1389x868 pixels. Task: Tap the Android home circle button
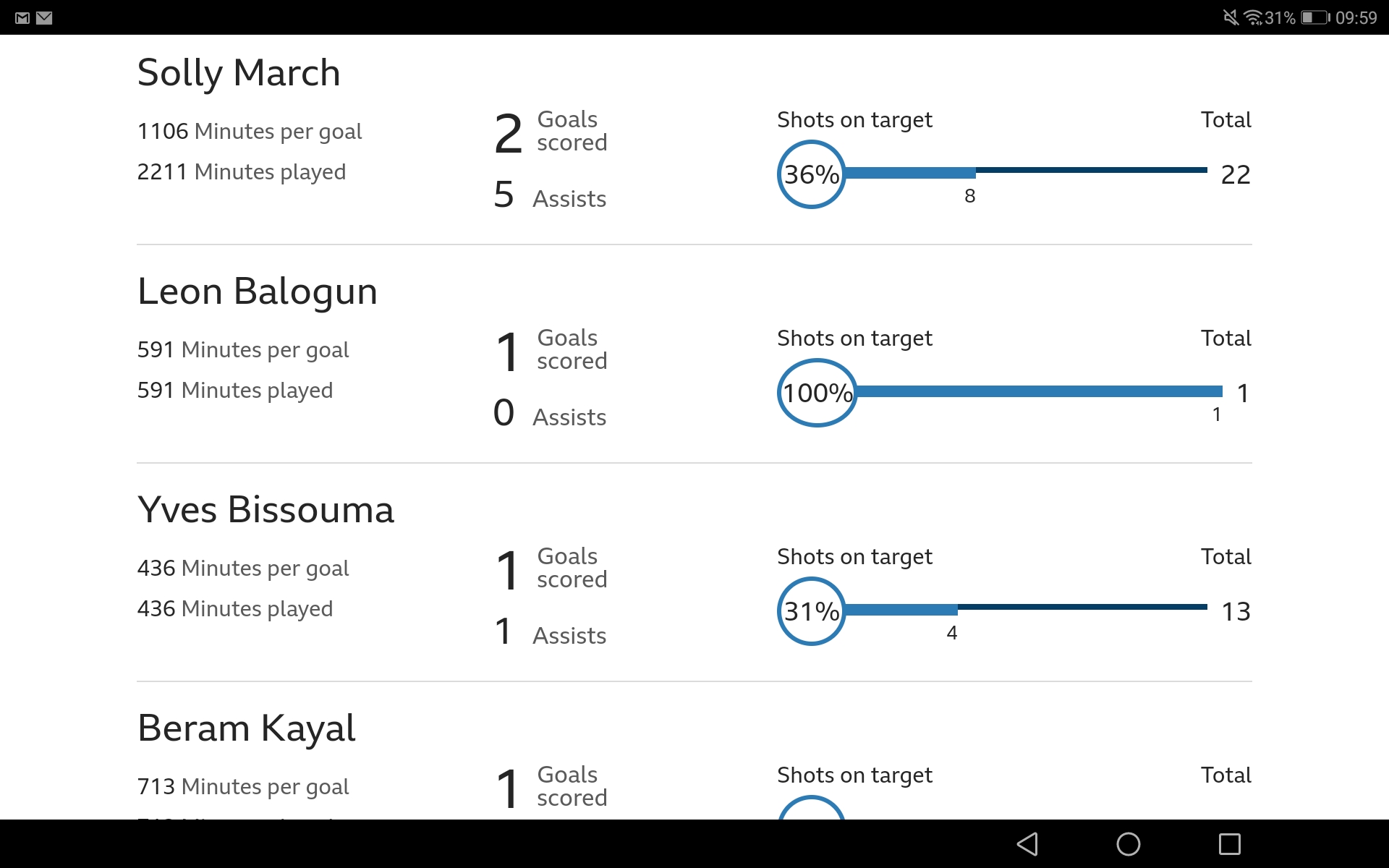tap(1129, 844)
